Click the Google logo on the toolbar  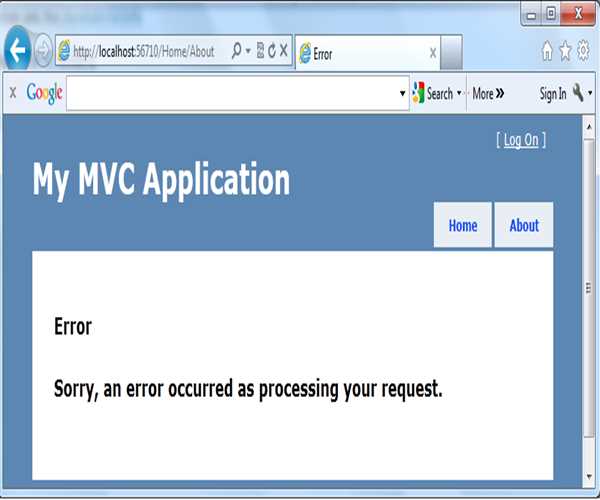[x=44, y=93]
